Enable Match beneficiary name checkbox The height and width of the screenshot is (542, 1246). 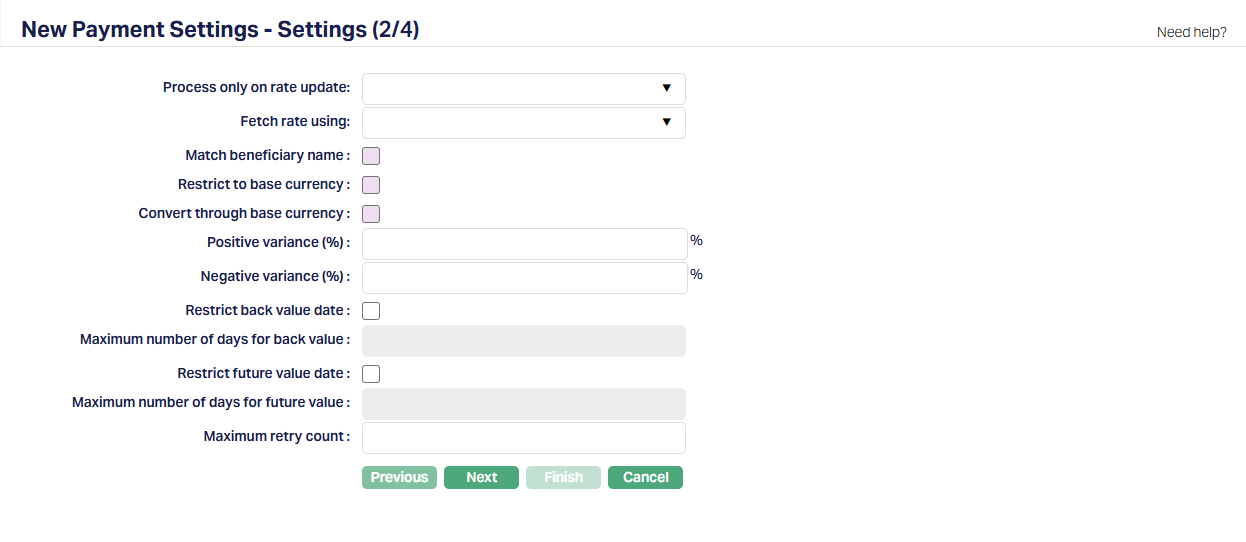tap(371, 156)
